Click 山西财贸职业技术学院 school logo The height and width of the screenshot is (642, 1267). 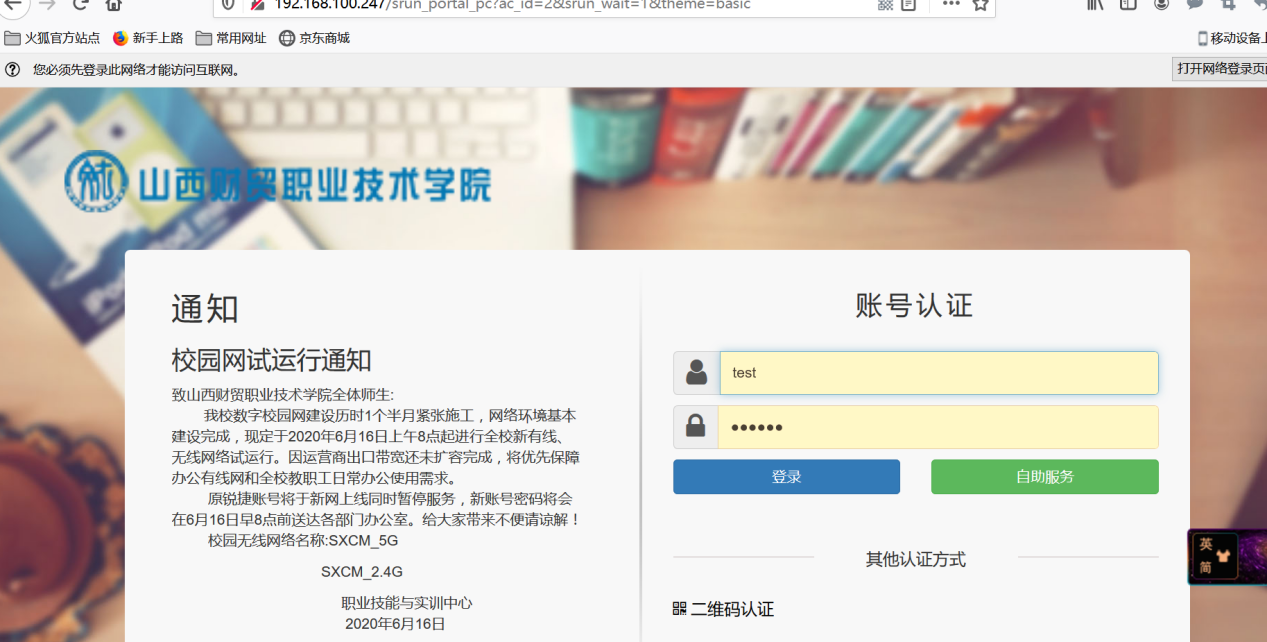point(278,182)
